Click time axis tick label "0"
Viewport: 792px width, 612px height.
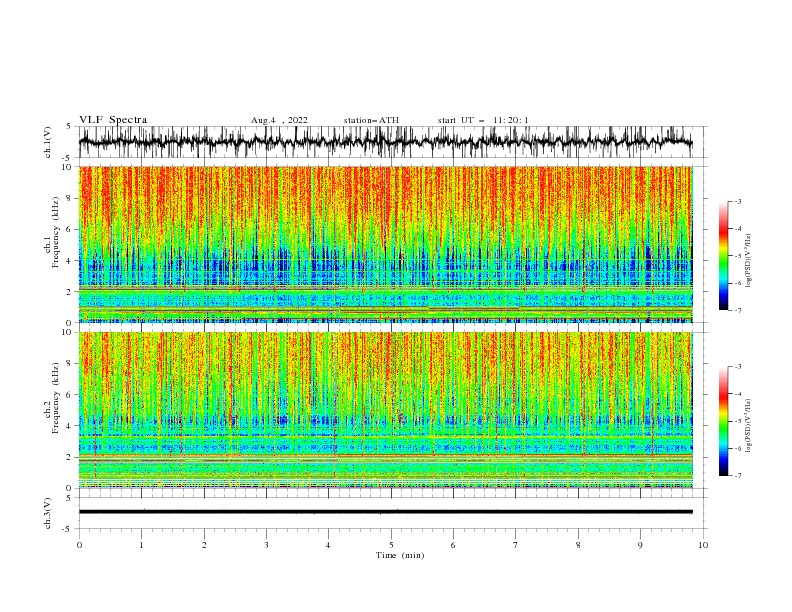79,545
